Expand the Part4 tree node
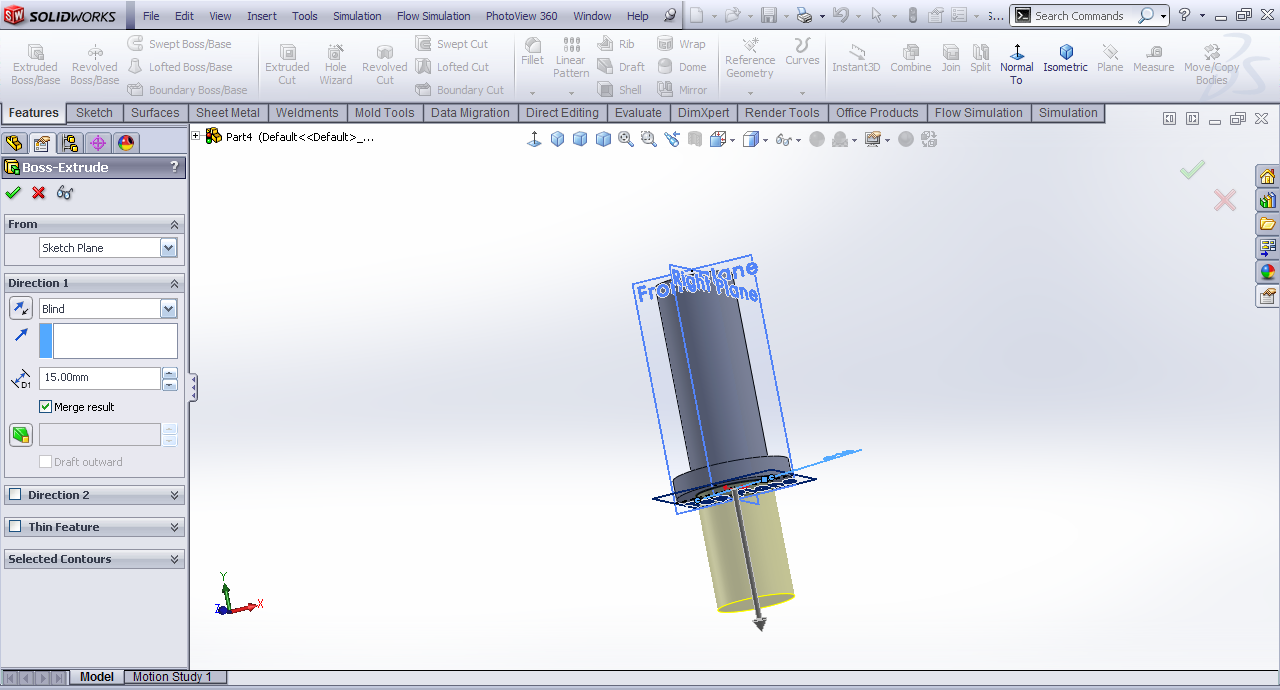Screen dimensions: 1280x690 [x=196, y=136]
